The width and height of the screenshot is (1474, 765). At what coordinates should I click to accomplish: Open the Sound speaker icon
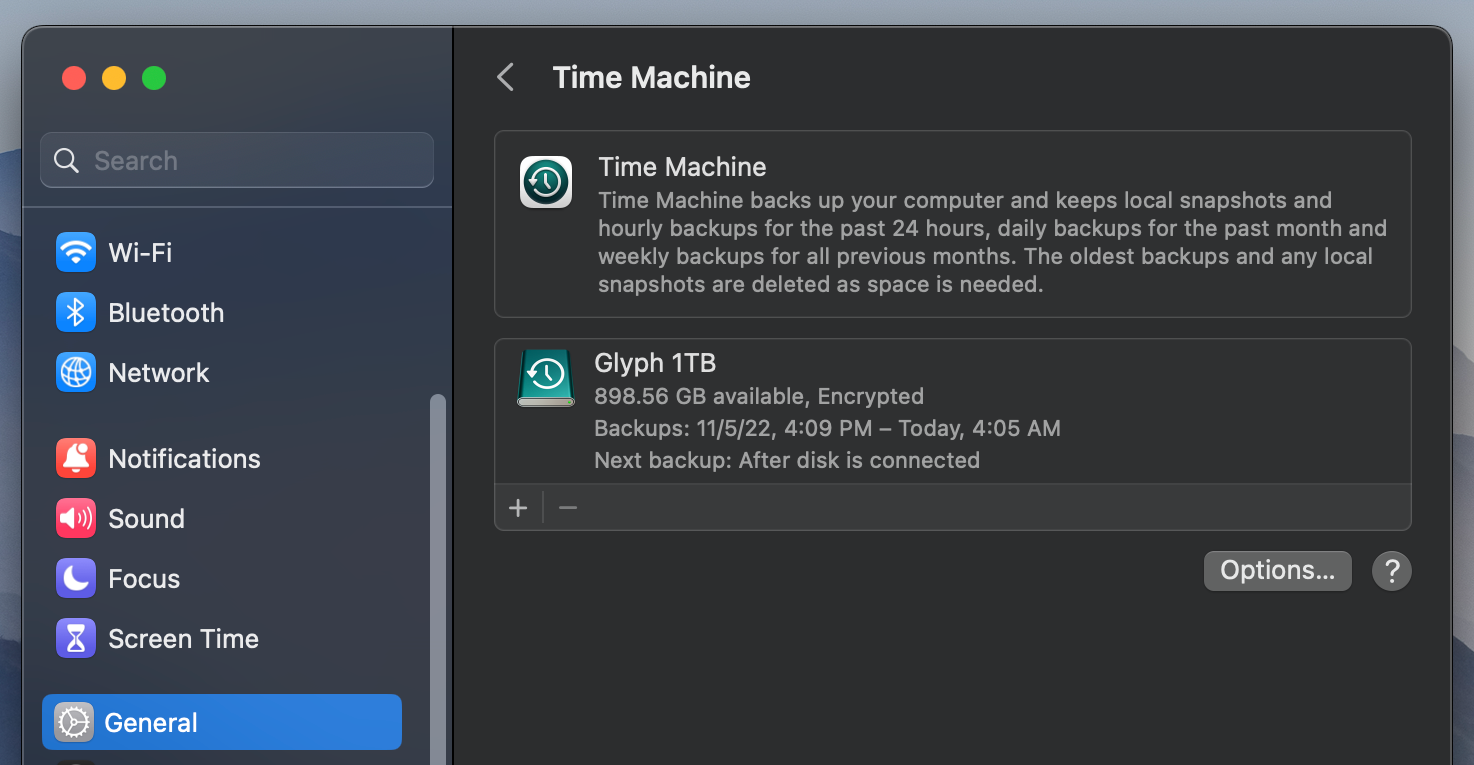76,519
